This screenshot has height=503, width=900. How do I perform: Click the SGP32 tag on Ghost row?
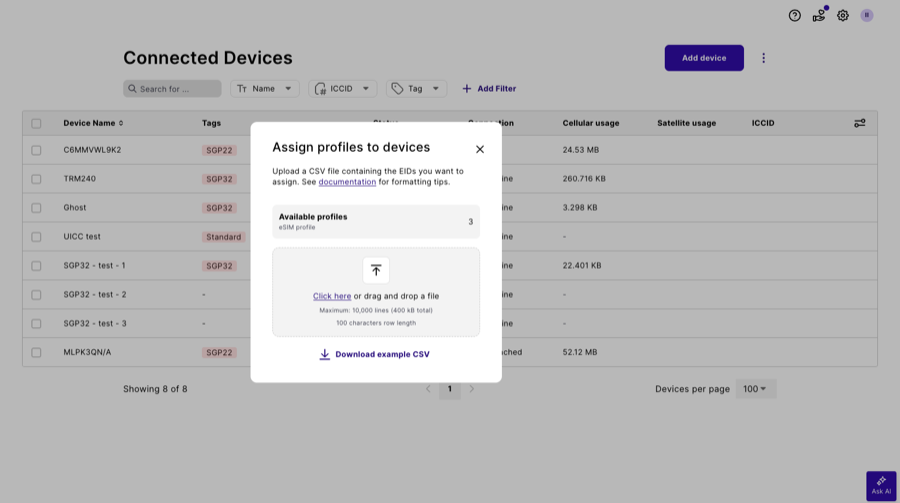tap(219, 208)
